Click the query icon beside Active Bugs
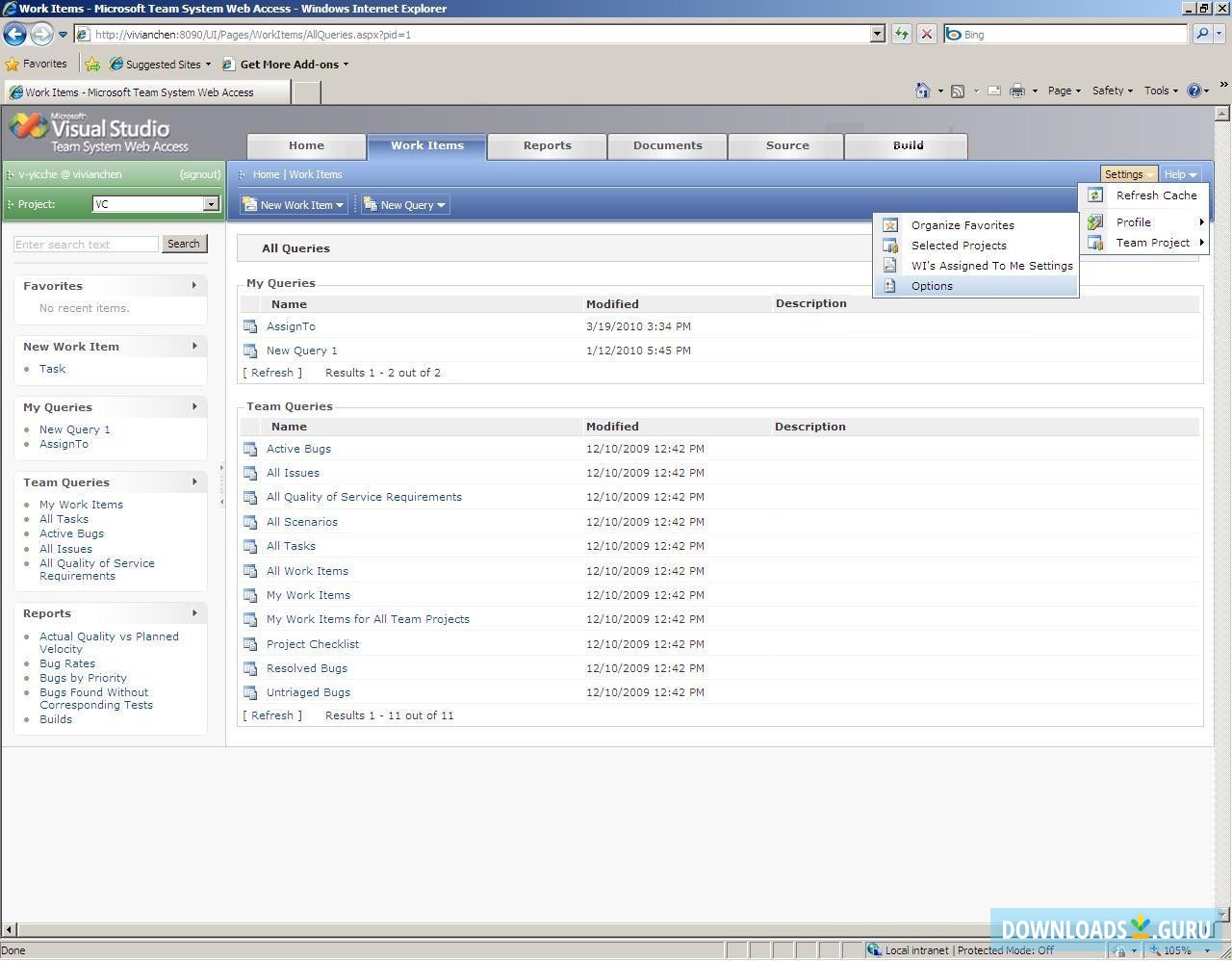The width and height of the screenshot is (1232, 961). point(250,448)
